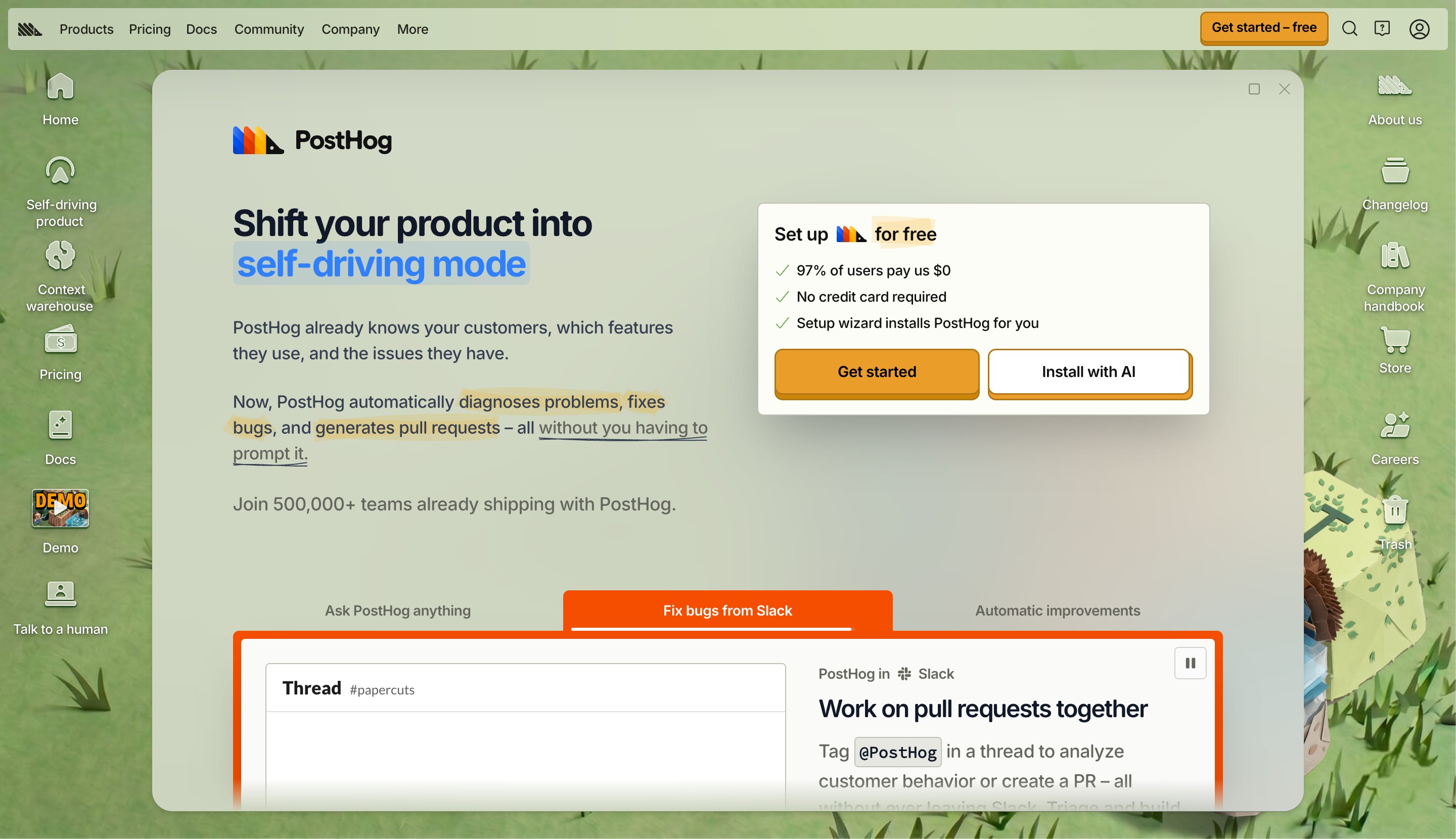Click the PostHog logo in window header
Screen dimensions: 1456x839
(312, 140)
